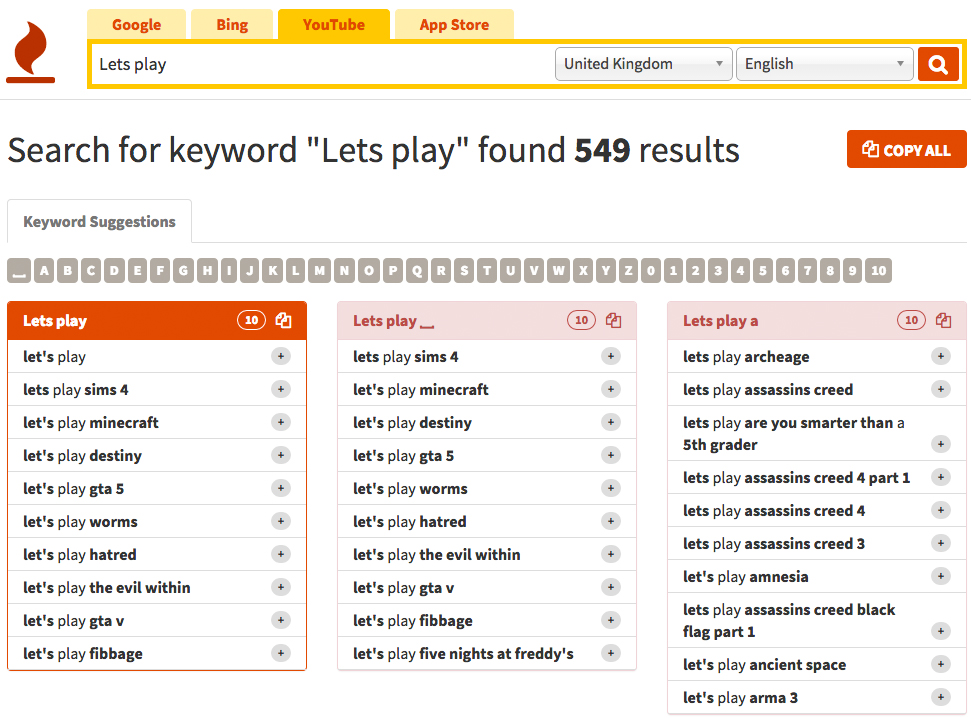Add "let's play arma 3" plus icon
Viewport: 971px width, 718px height.
tap(941, 697)
